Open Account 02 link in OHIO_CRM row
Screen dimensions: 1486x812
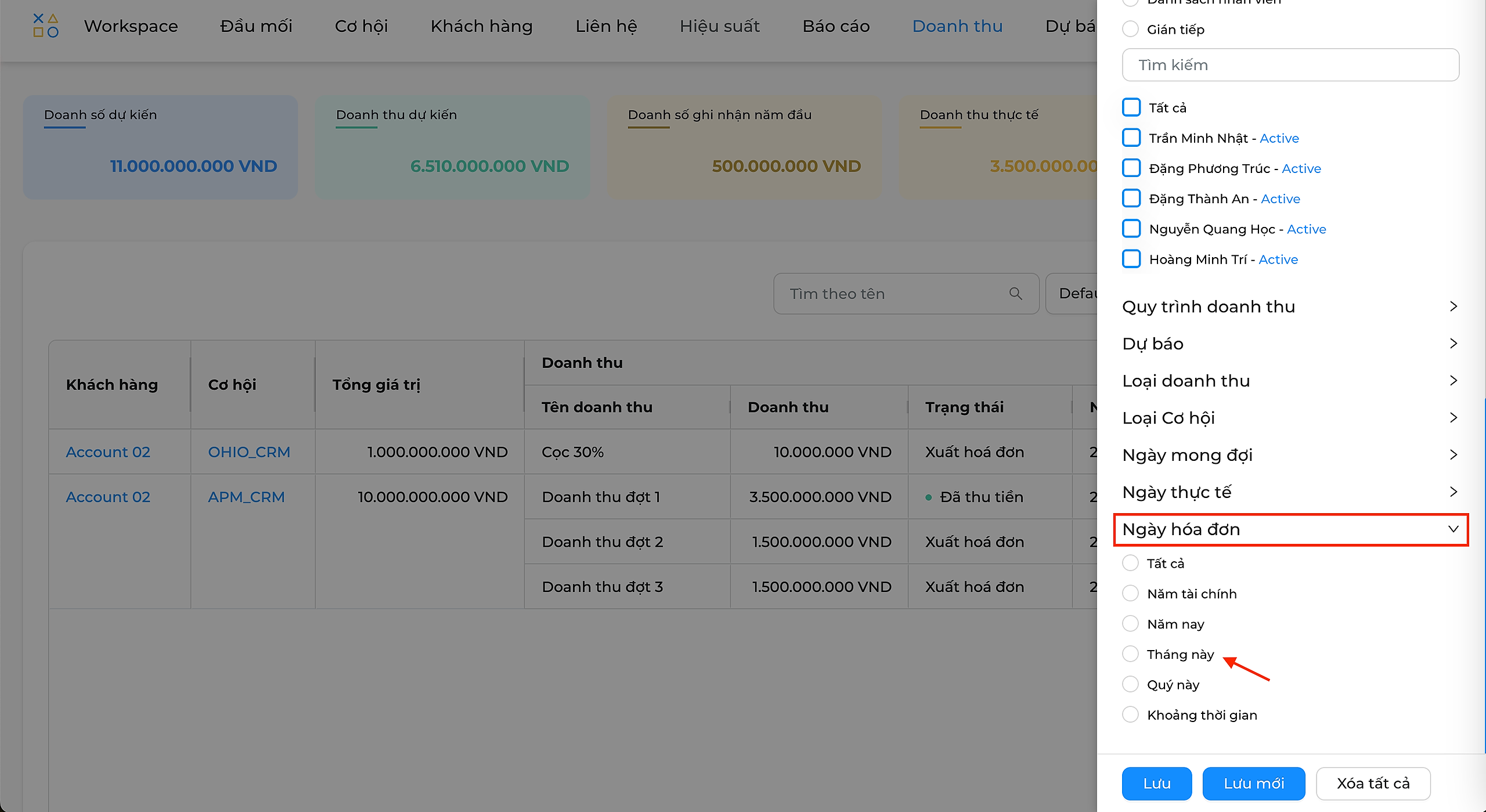tap(108, 452)
